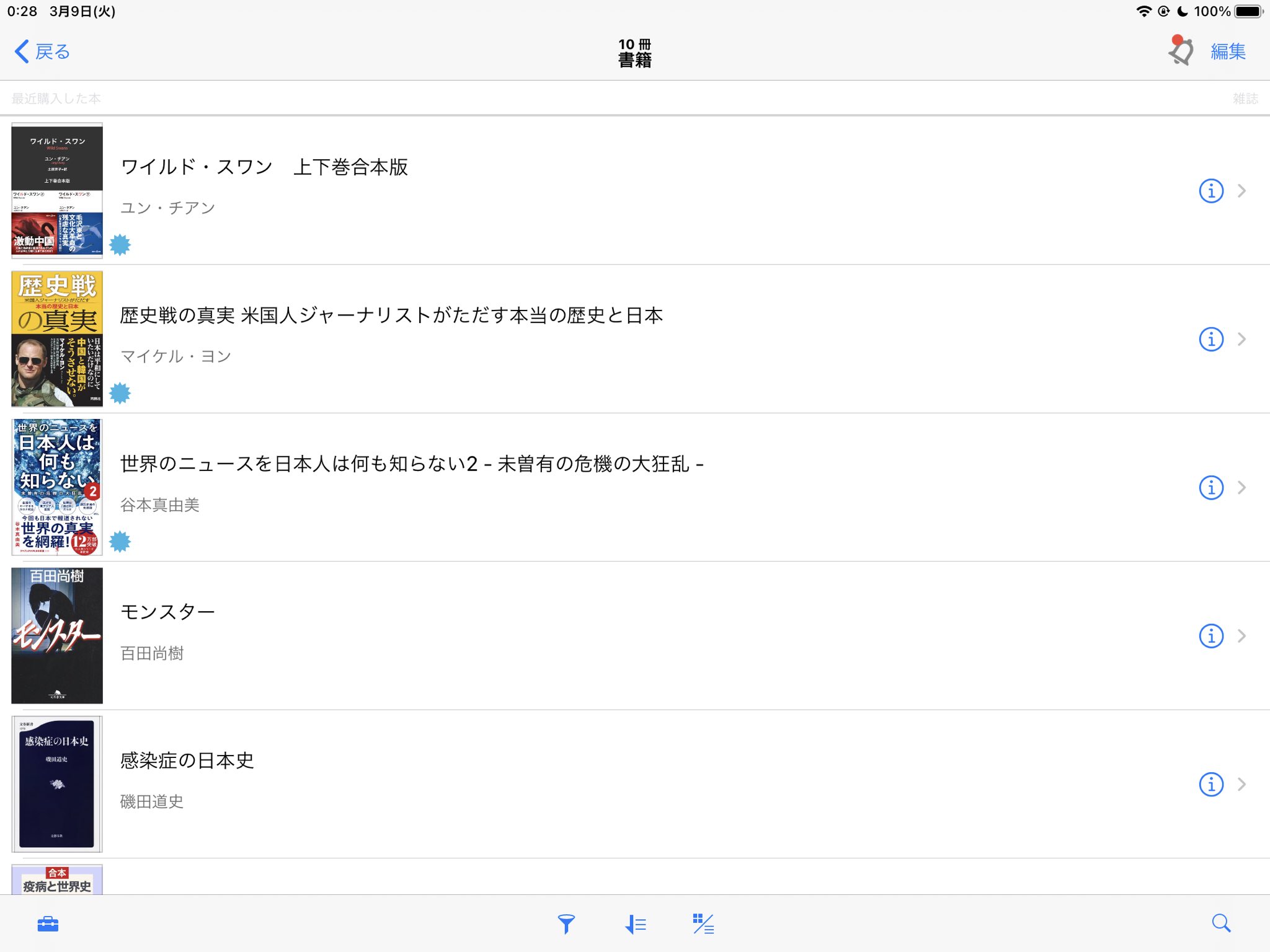Select title 感染症の日本史

(187, 760)
